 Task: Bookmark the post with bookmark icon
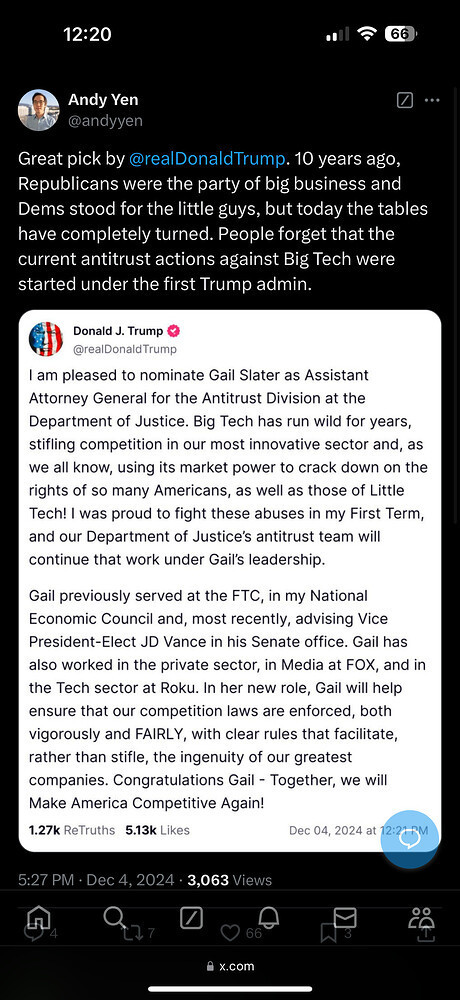click(x=328, y=934)
